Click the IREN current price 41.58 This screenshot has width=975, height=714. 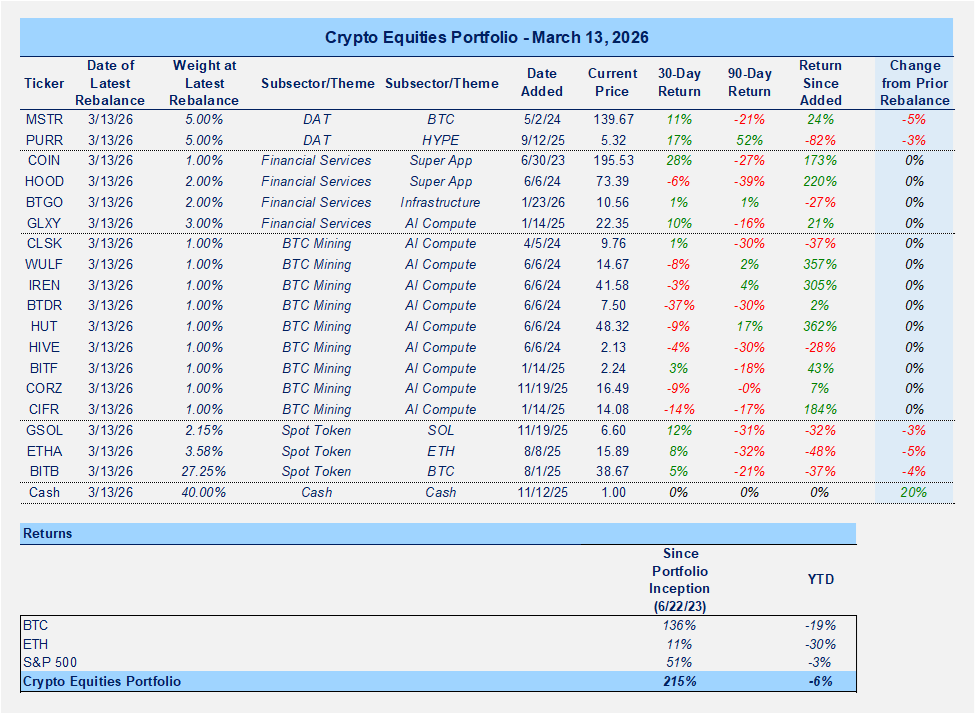tap(612, 285)
